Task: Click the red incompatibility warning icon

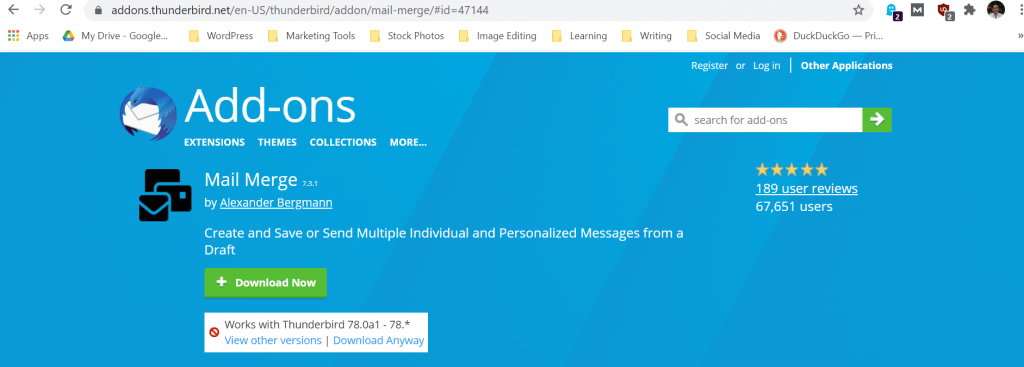Action: pos(214,332)
